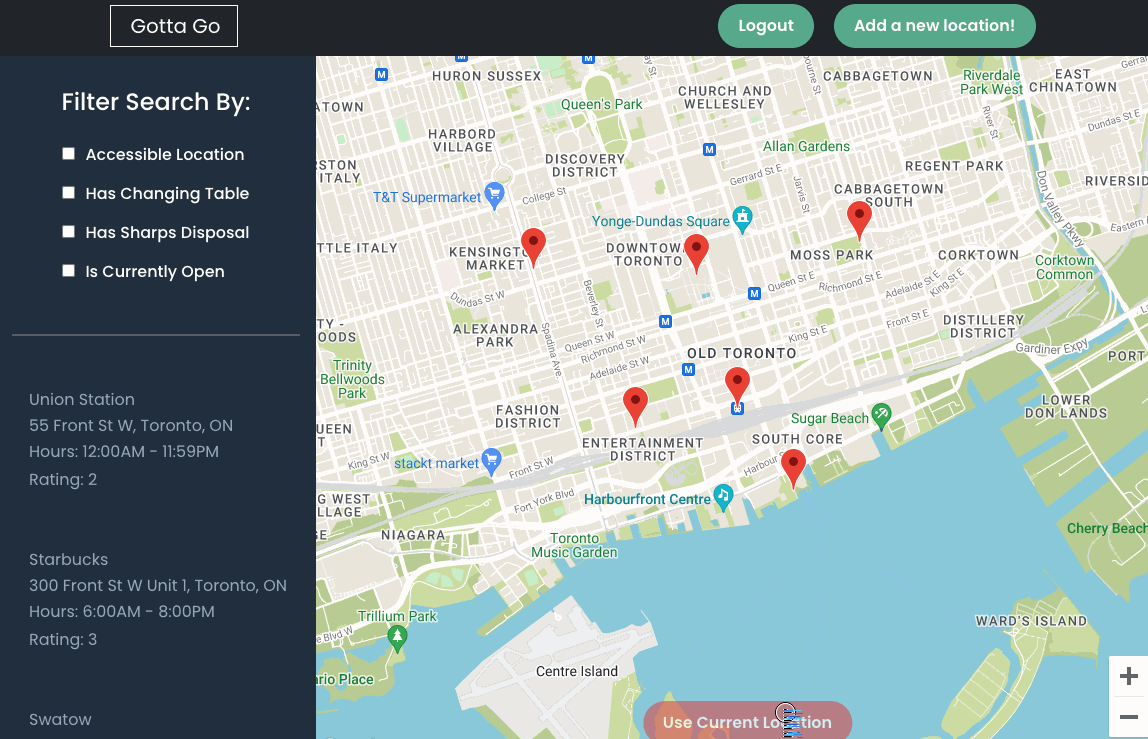Tick the Is Currently Open checkbox
The width and height of the screenshot is (1148, 739).
[69, 270]
